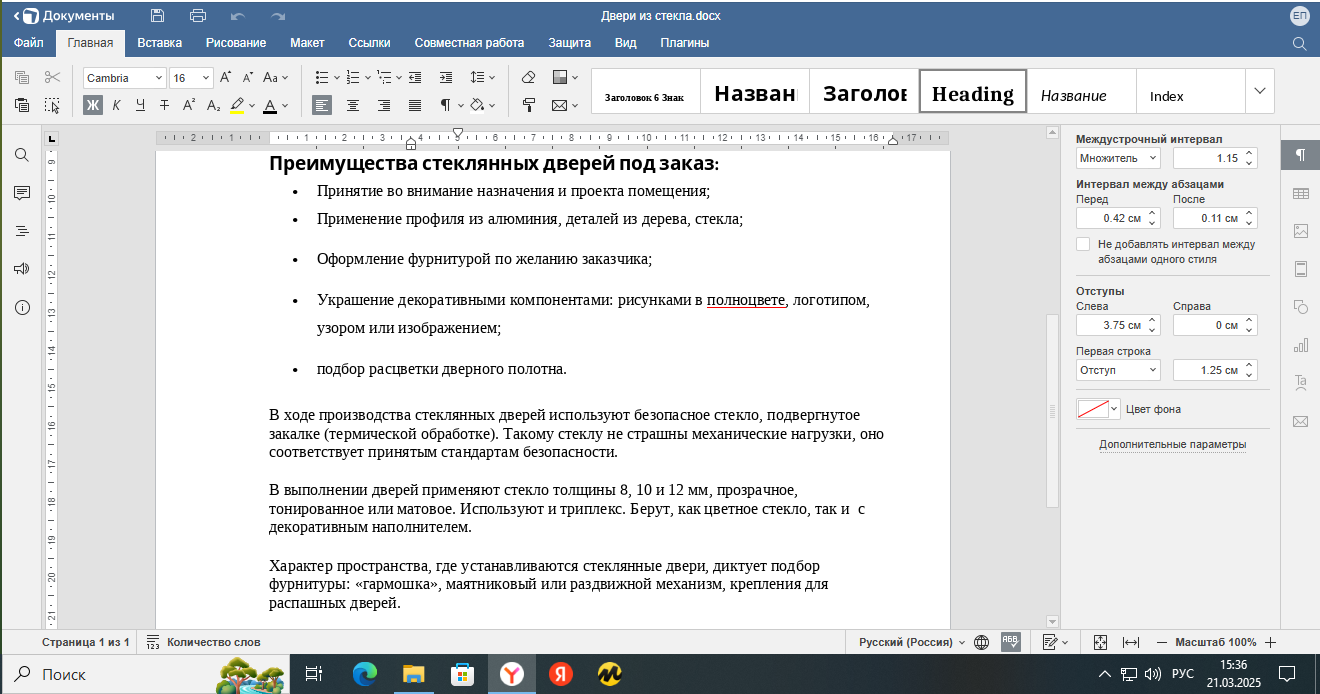Click the Save icon in title bar
This screenshot has height=694, width=1320.
[157, 16]
